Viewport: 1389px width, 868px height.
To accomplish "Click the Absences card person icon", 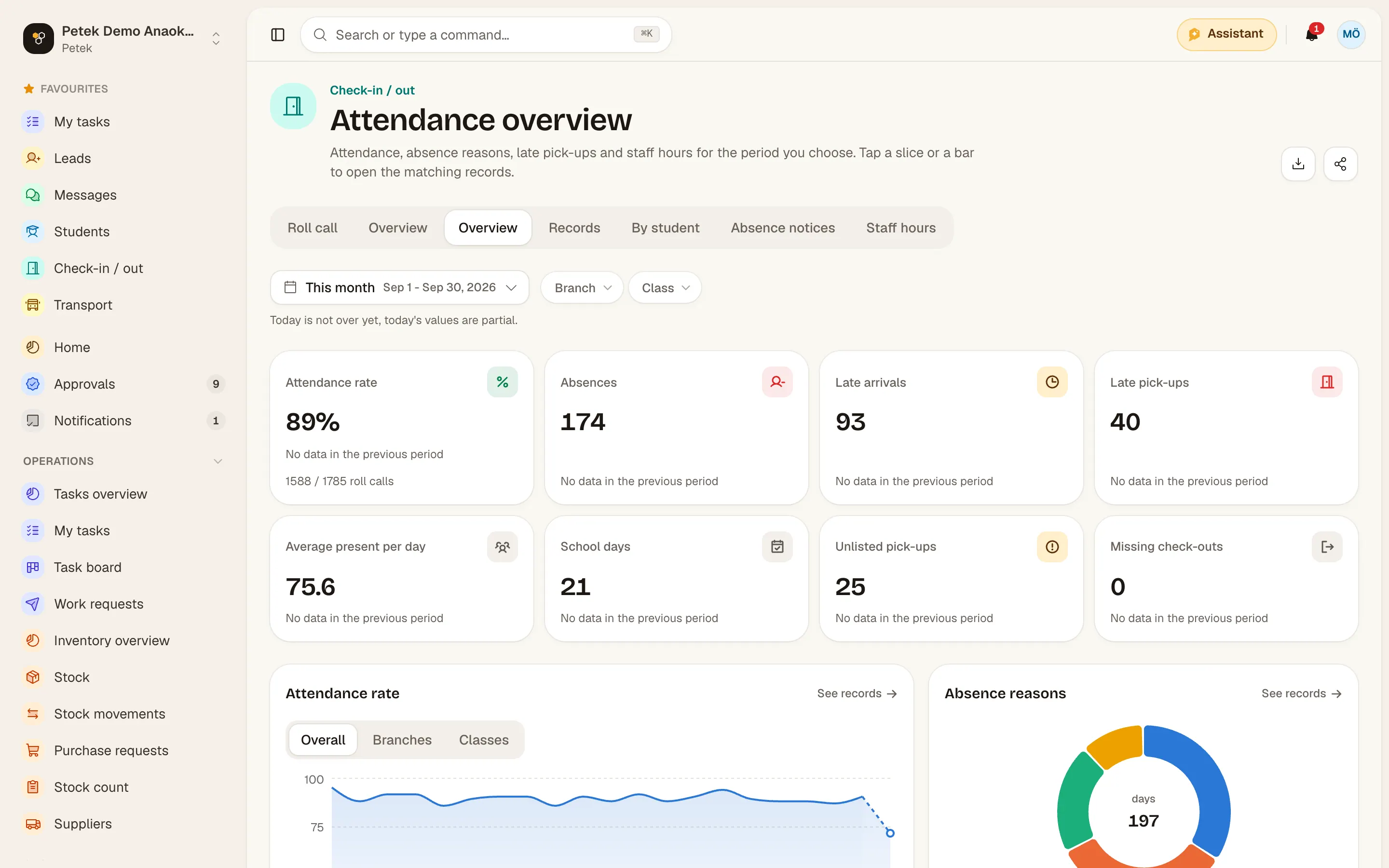I will [x=777, y=382].
